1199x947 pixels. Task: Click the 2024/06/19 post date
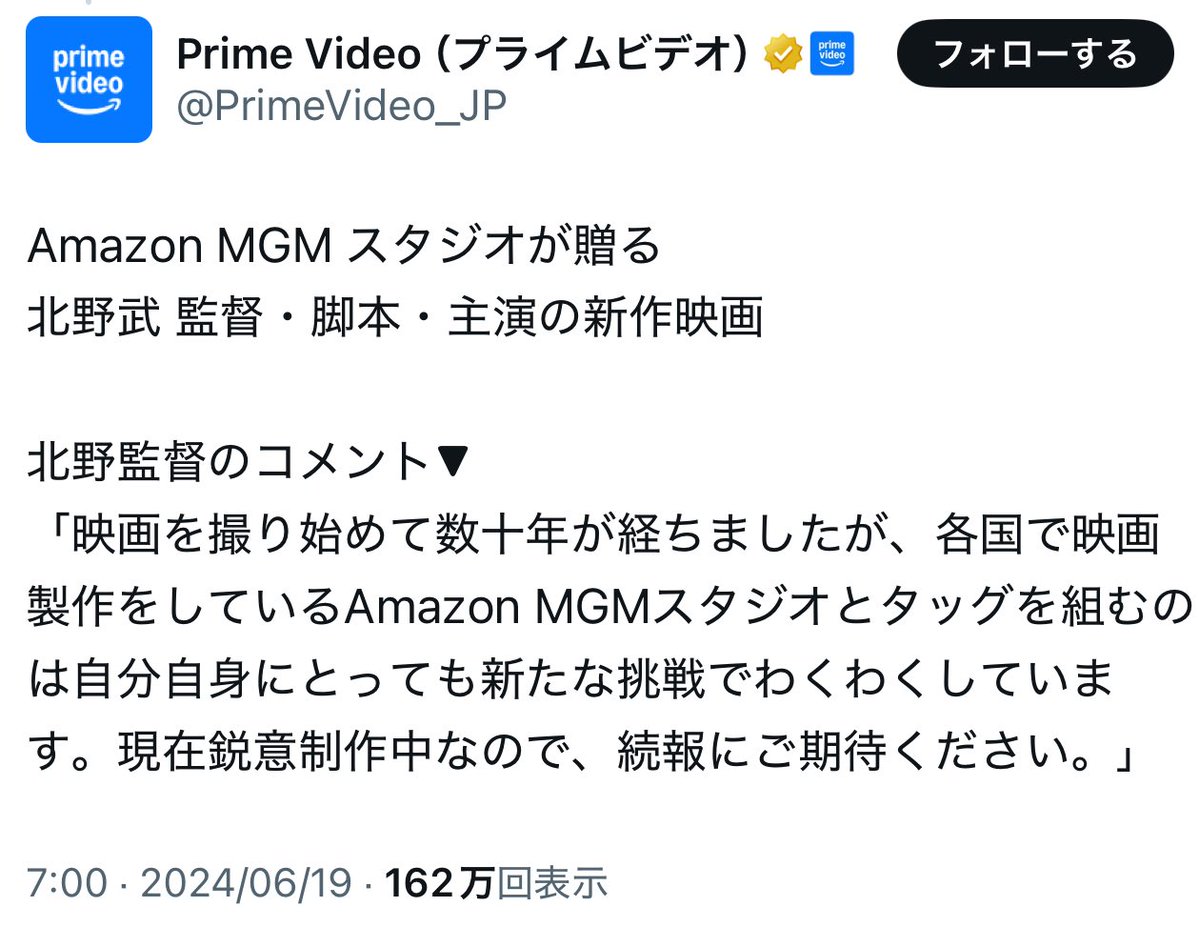coord(246,883)
